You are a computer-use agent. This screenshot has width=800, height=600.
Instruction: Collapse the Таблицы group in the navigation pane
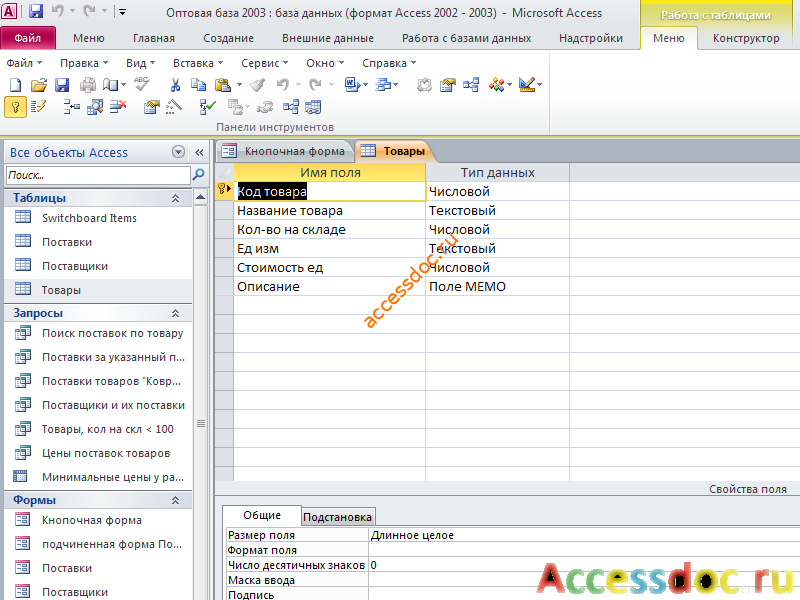point(176,198)
